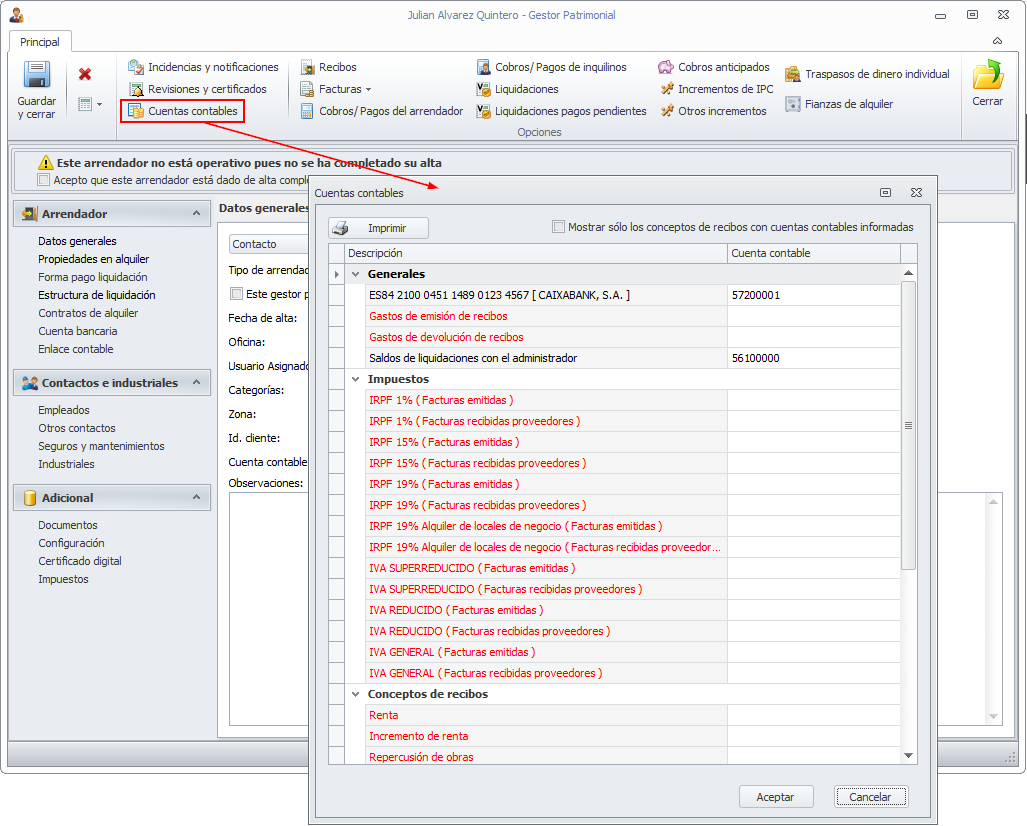Image resolution: width=1027 pixels, height=826 pixels.
Task: Click the Guardar y cerrar save icon
Action: pyautogui.click(x=37, y=75)
